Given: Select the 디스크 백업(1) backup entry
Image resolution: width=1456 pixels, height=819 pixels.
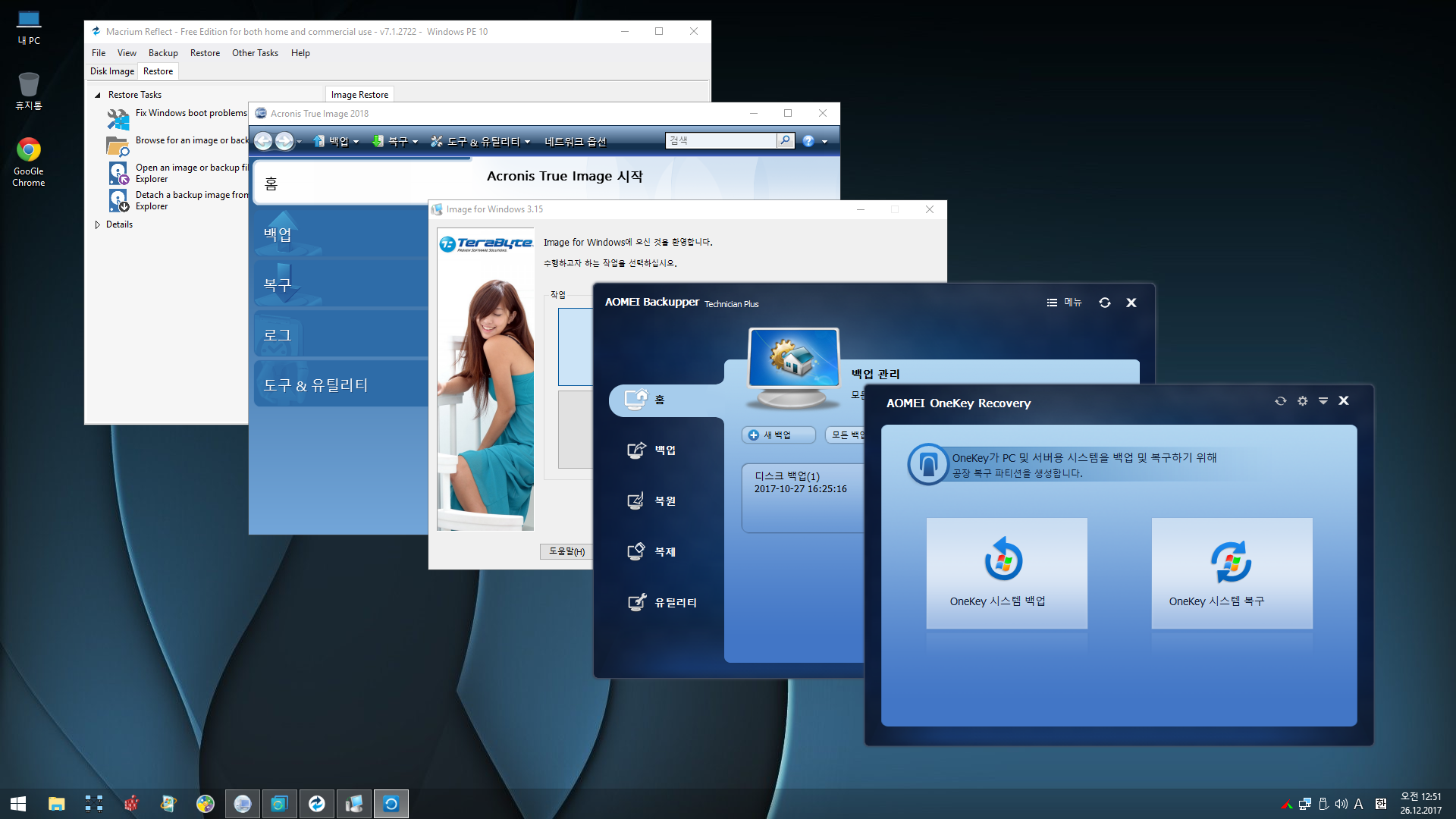Looking at the screenshot, I should pos(802,498).
